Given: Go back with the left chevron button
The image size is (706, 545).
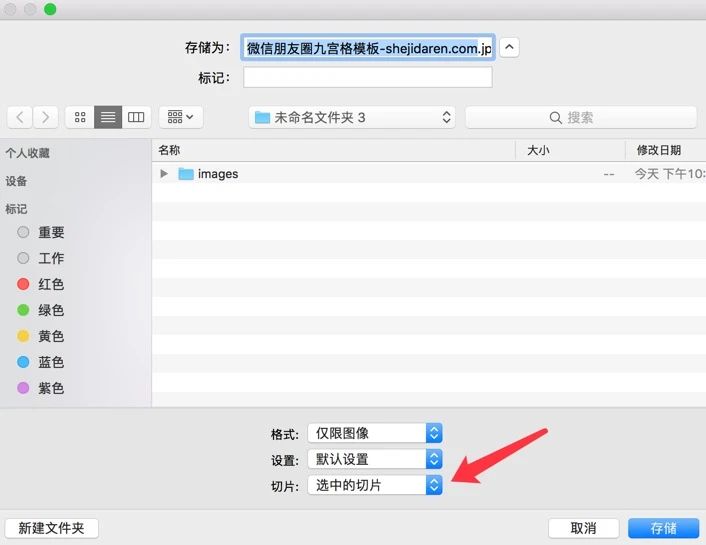Looking at the screenshot, I should click(20, 118).
